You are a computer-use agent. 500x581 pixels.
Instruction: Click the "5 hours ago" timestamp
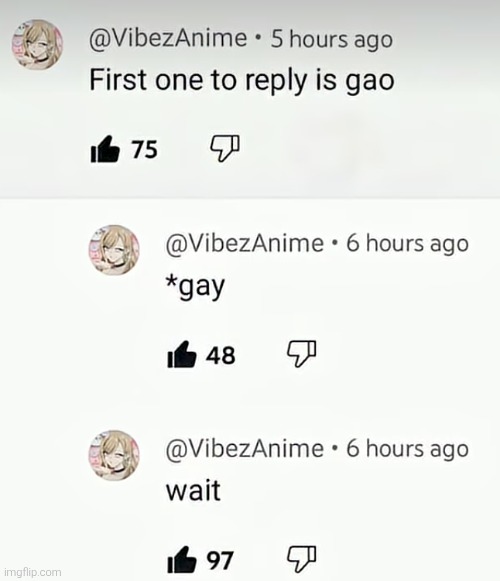pos(331,39)
